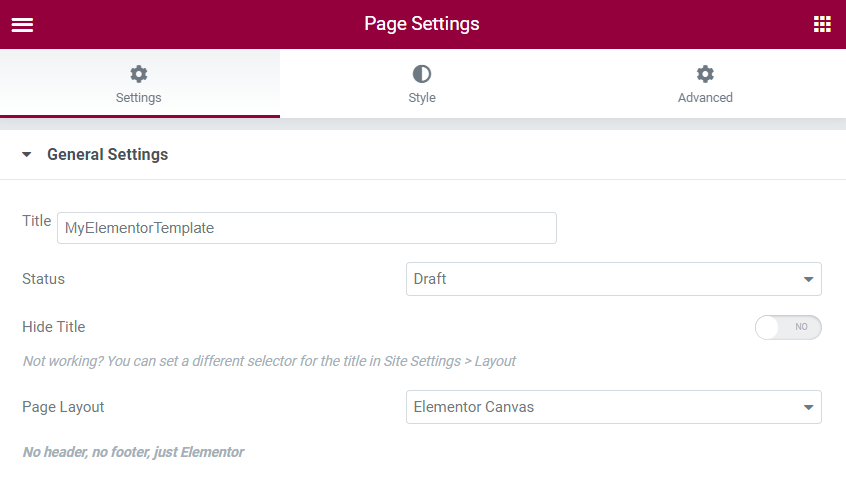This screenshot has width=846, height=479.
Task: Click into the Title input field
Action: click(306, 228)
